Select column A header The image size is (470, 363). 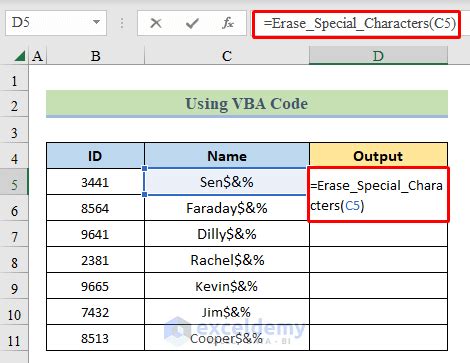38,56
